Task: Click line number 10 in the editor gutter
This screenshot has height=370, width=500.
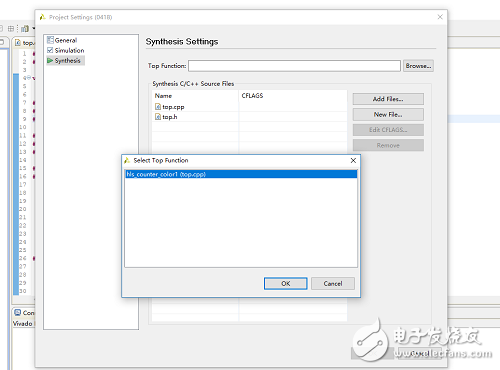Action: click(23, 127)
